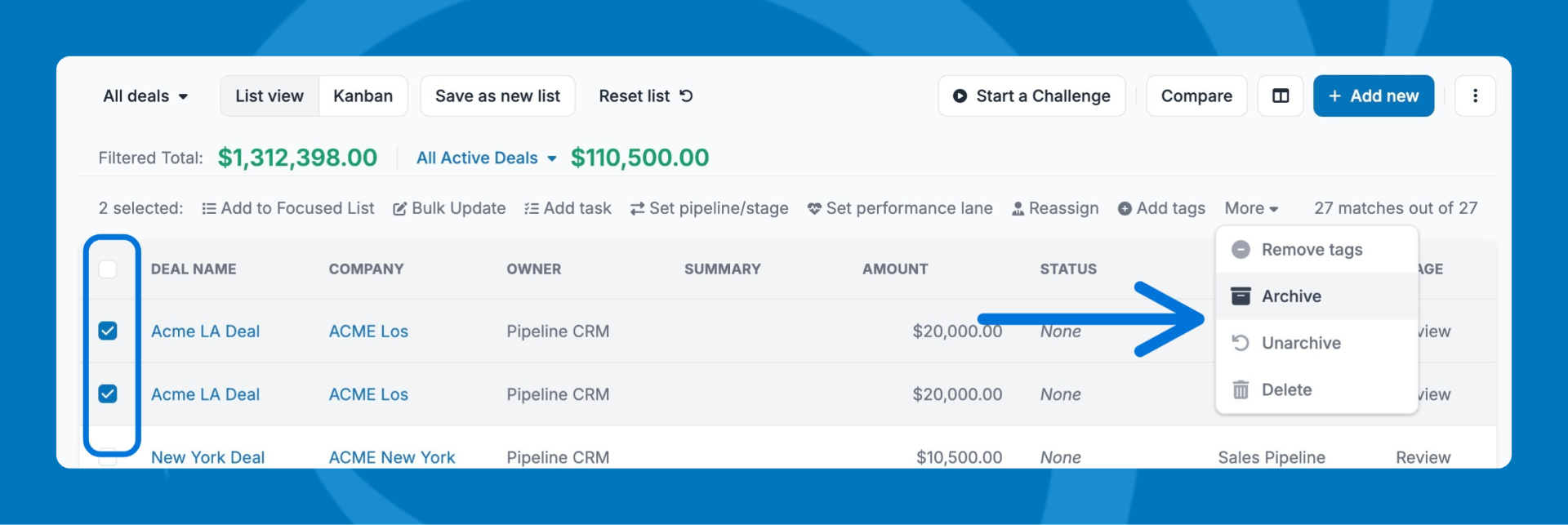
Task: Open the All Active Deals dropdown
Action: (486, 158)
